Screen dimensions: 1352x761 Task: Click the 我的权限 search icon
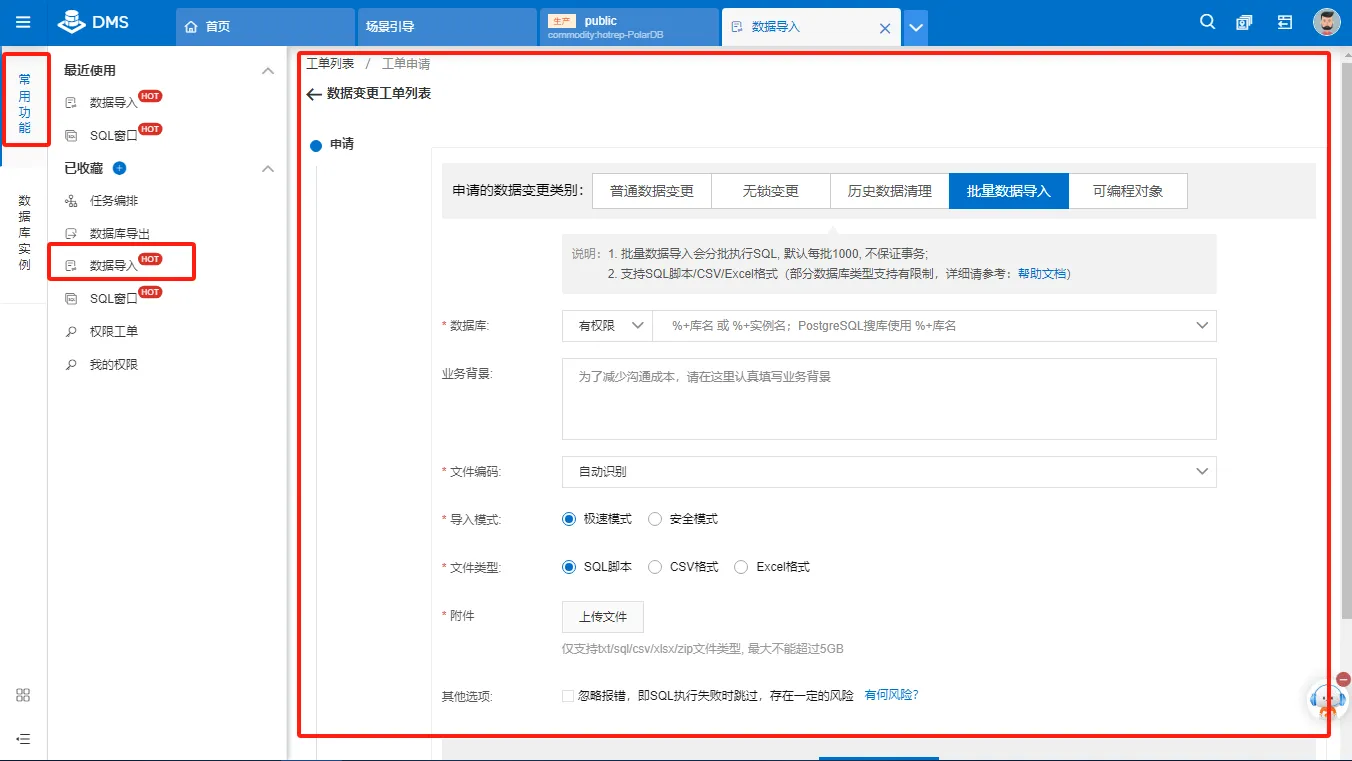[71, 365]
